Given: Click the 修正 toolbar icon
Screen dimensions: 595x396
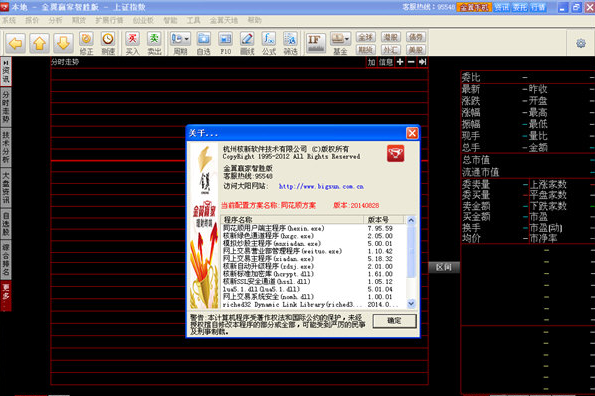Looking at the screenshot, I should [x=86, y=43].
